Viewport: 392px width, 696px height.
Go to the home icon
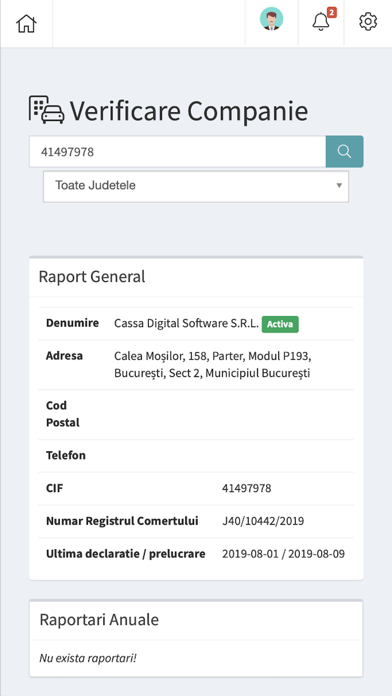click(26, 24)
